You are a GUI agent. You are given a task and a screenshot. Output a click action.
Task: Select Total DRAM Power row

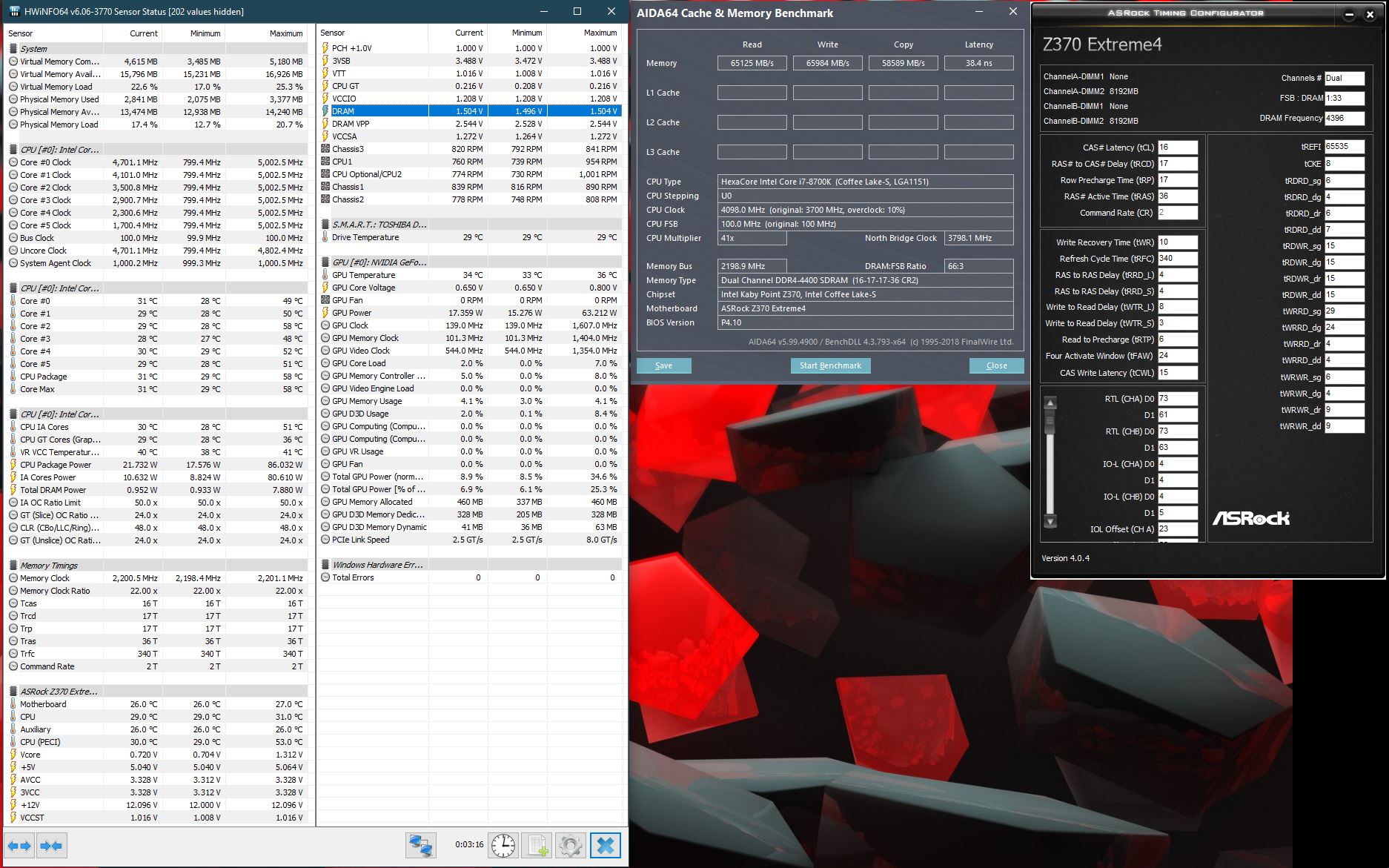coord(157,490)
